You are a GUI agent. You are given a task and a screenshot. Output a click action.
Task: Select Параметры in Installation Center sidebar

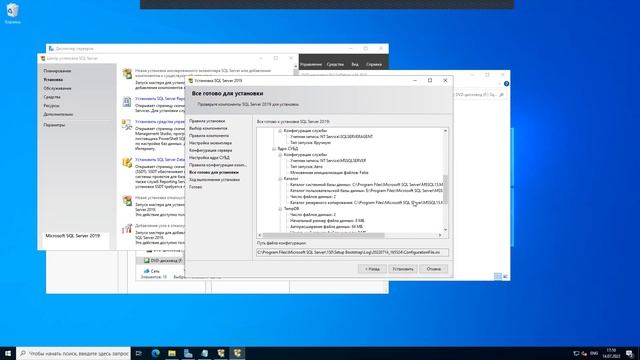[x=54, y=125]
